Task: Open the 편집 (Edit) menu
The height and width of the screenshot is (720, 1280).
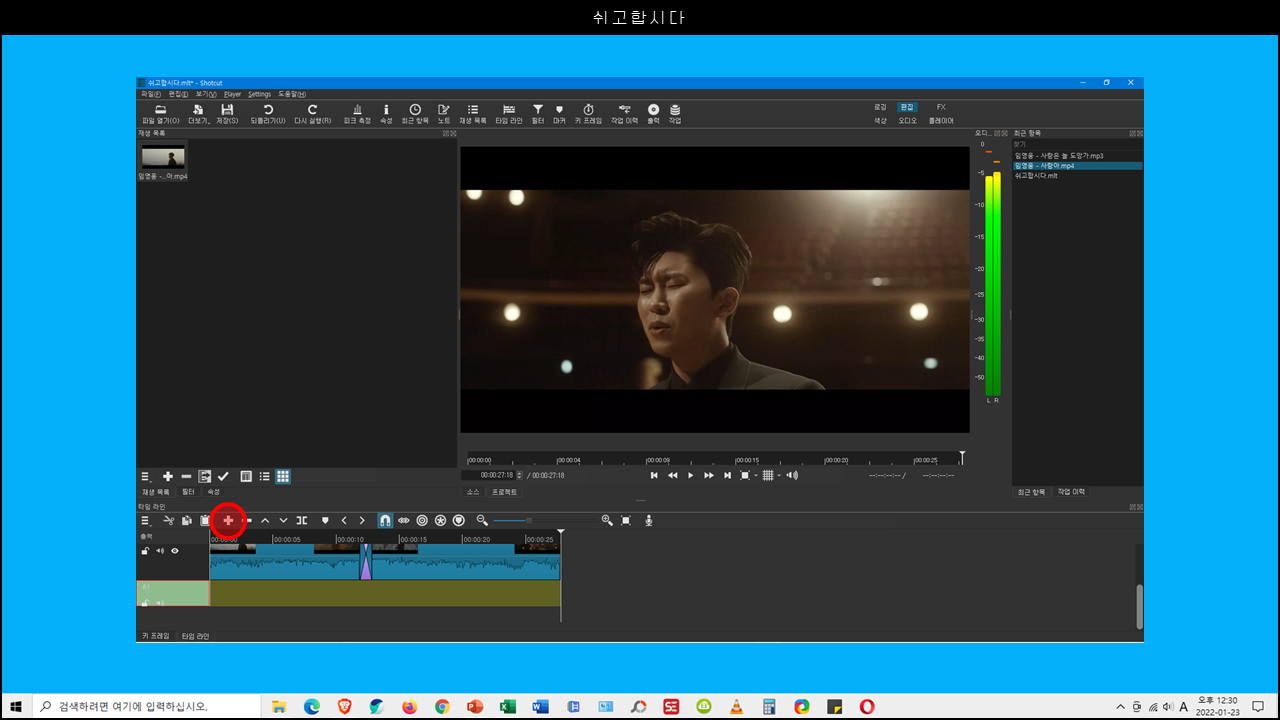Action: (x=178, y=94)
